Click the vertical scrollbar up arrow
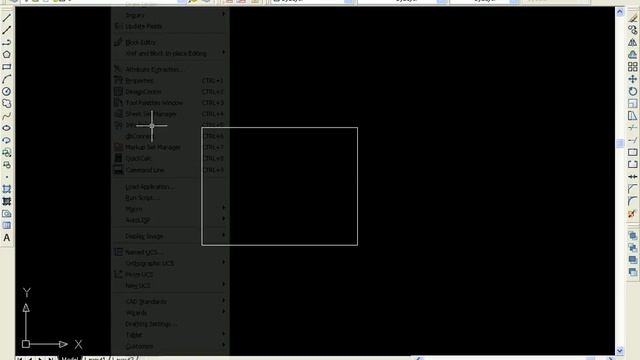The width and height of the screenshot is (640, 360). tap(620, 12)
